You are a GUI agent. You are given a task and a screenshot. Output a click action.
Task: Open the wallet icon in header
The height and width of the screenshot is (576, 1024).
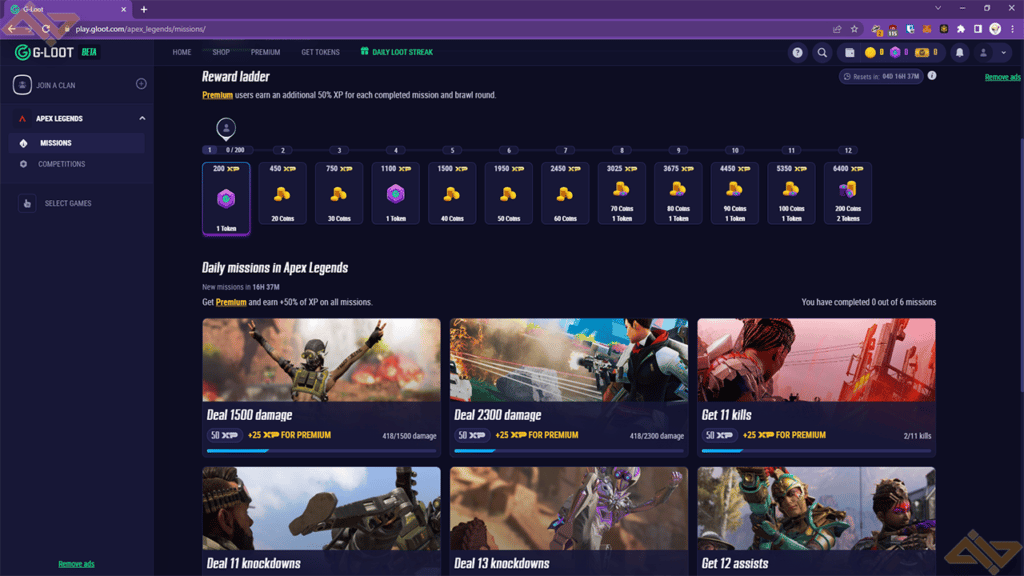[x=850, y=52]
